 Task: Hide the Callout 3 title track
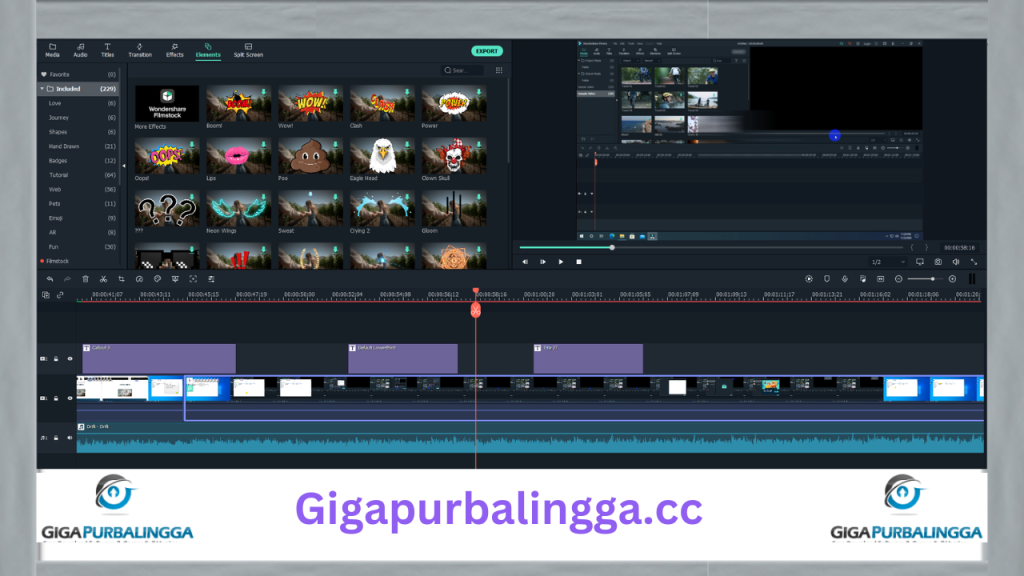click(x=70, y=359)
